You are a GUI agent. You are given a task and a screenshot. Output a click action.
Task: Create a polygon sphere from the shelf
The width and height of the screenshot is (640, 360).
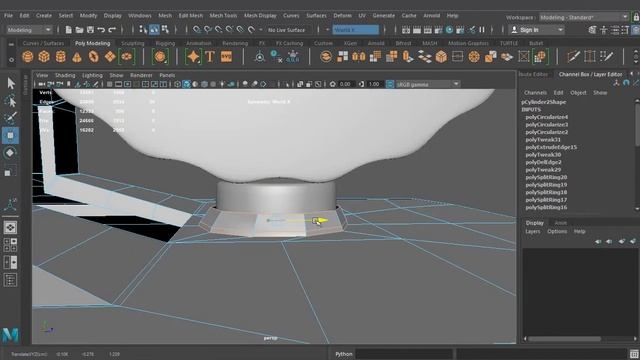tap(28, 56)
